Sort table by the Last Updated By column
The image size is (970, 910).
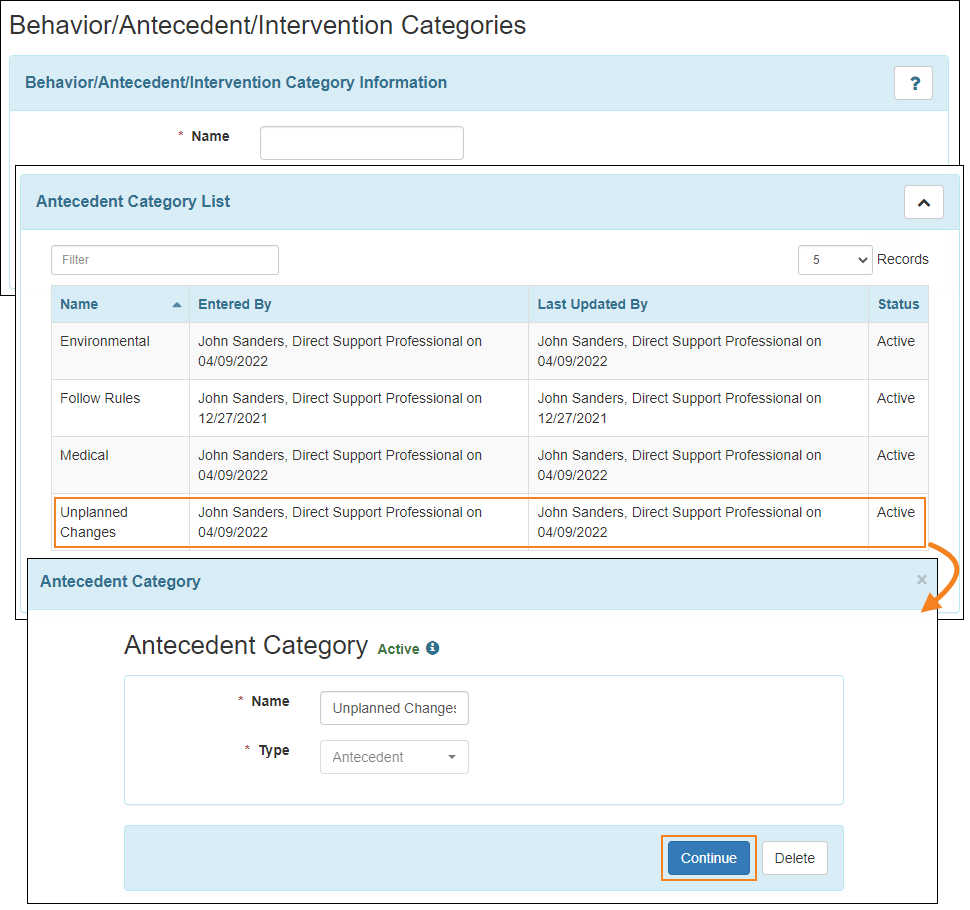tap(592, 304)
